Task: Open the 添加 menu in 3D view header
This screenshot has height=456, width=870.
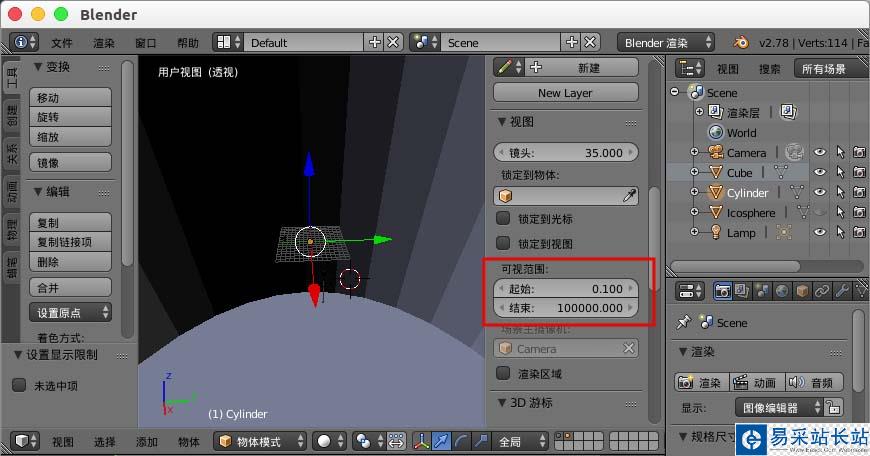Action: coord(146,442)
